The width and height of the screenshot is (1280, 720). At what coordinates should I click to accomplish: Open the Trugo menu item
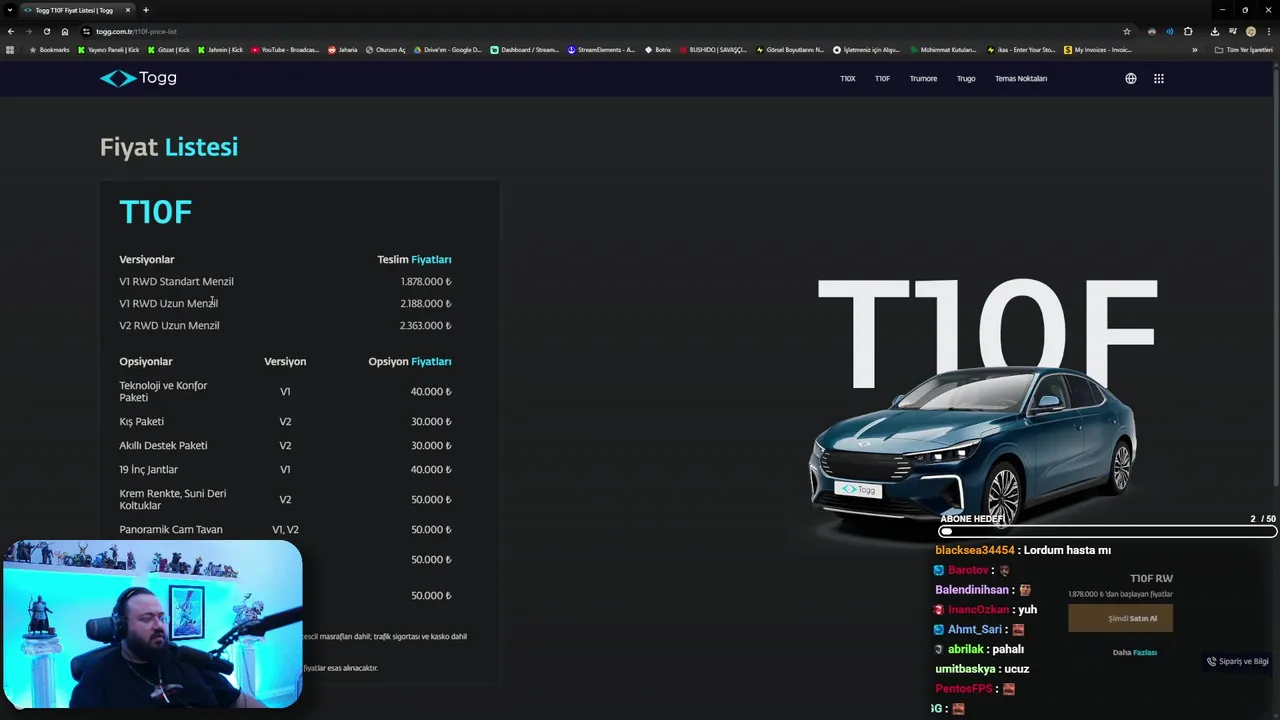click(966, 78)
